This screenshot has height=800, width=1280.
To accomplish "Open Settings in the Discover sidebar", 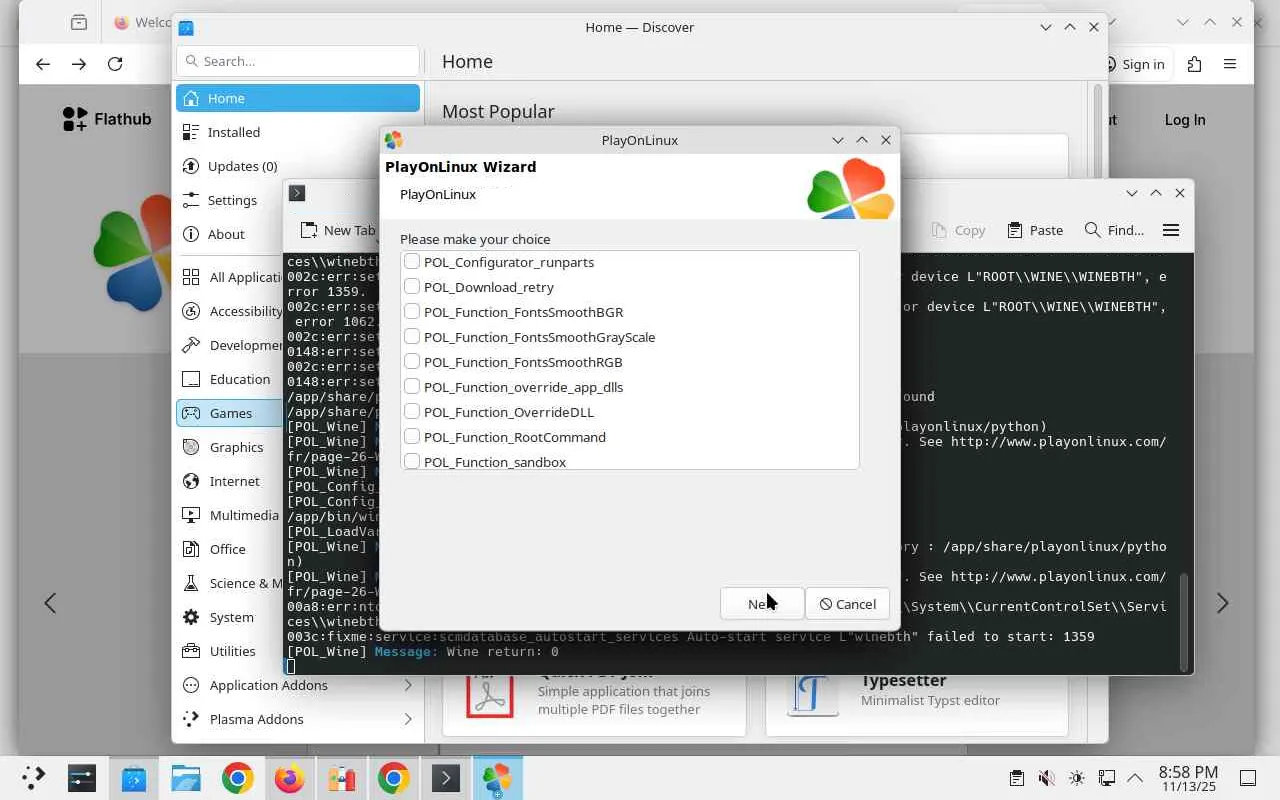I will pyautogui.click(x=230, y=200).
